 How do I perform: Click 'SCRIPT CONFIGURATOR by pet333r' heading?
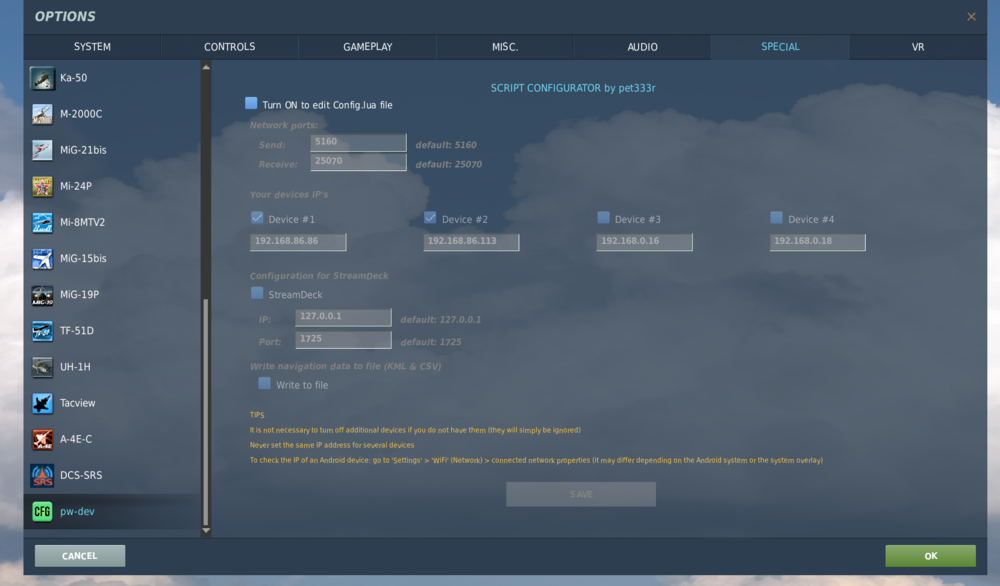(573, 88)
